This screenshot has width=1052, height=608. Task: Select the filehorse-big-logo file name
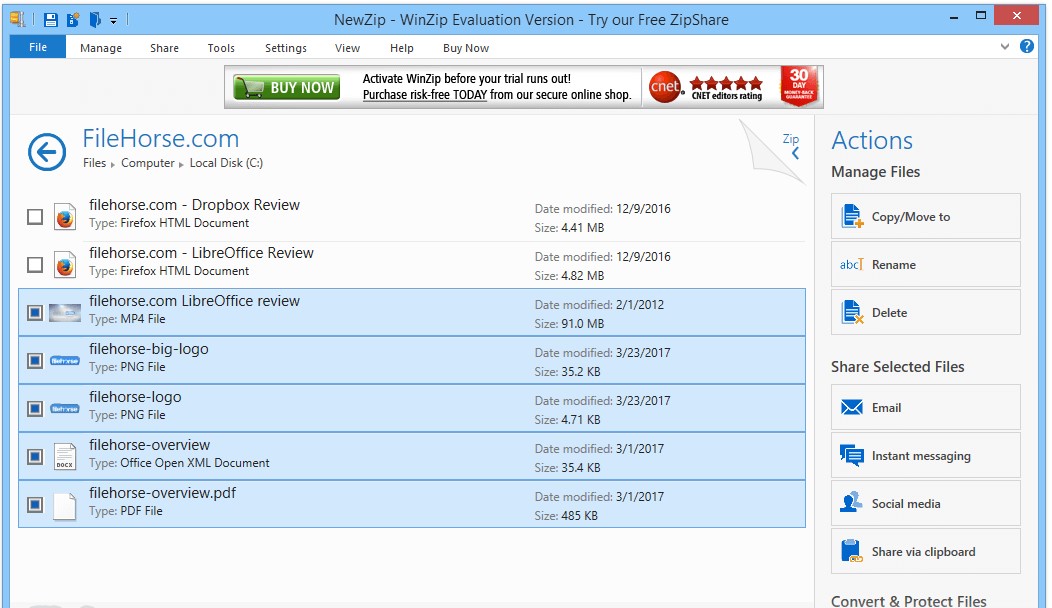[149, 349]
